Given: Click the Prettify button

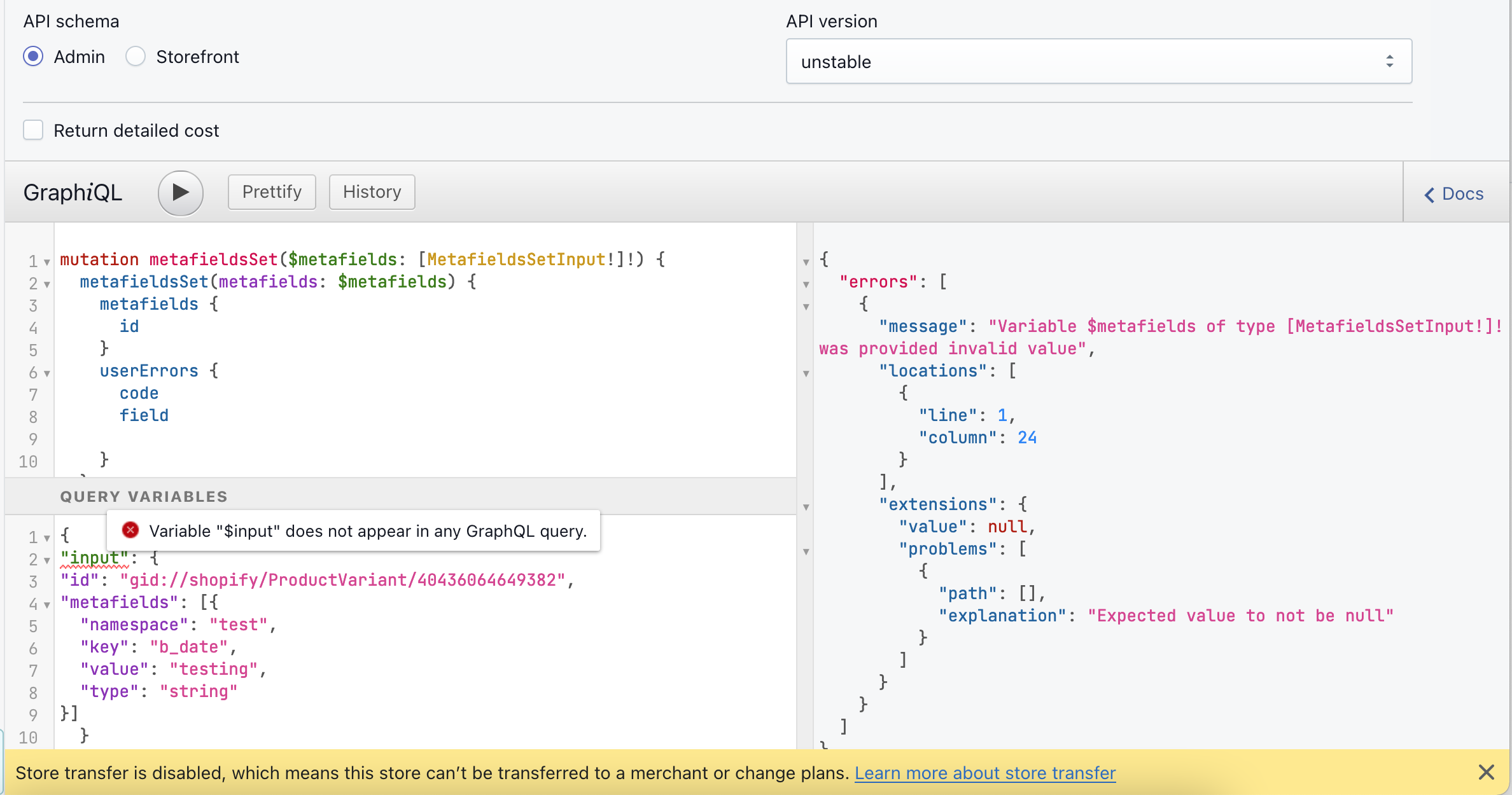Looking at the screenshot, I should tap(272, 192).
